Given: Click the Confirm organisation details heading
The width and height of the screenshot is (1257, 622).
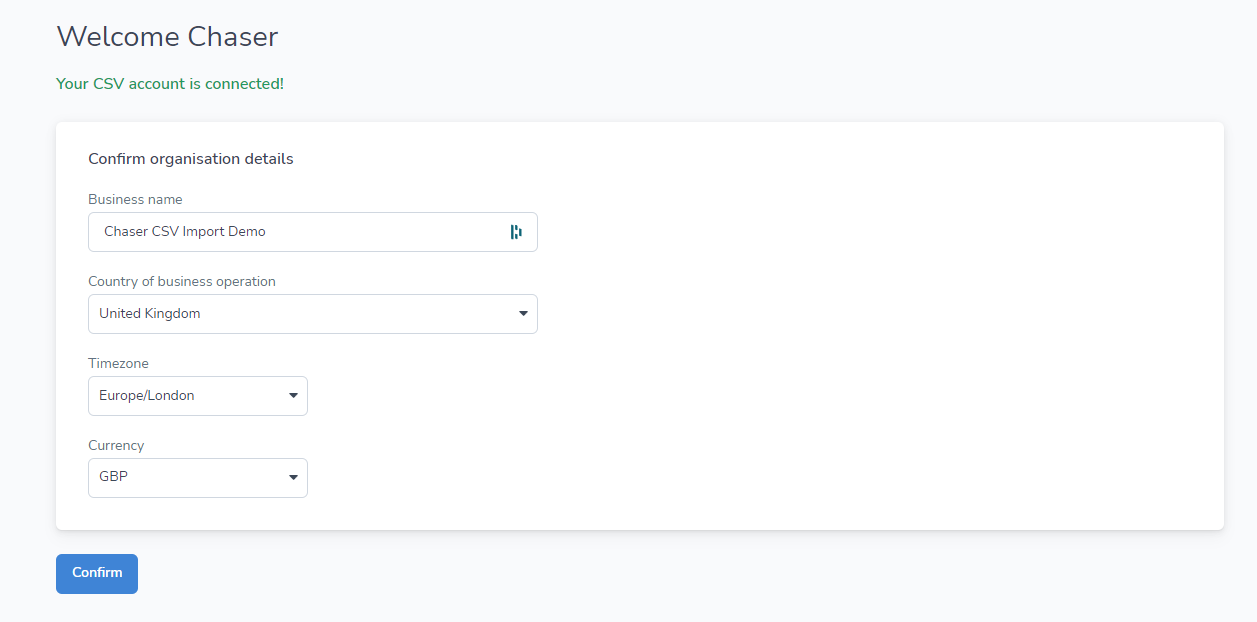Looking at the screenshot, I should click(x=190, y=158).
